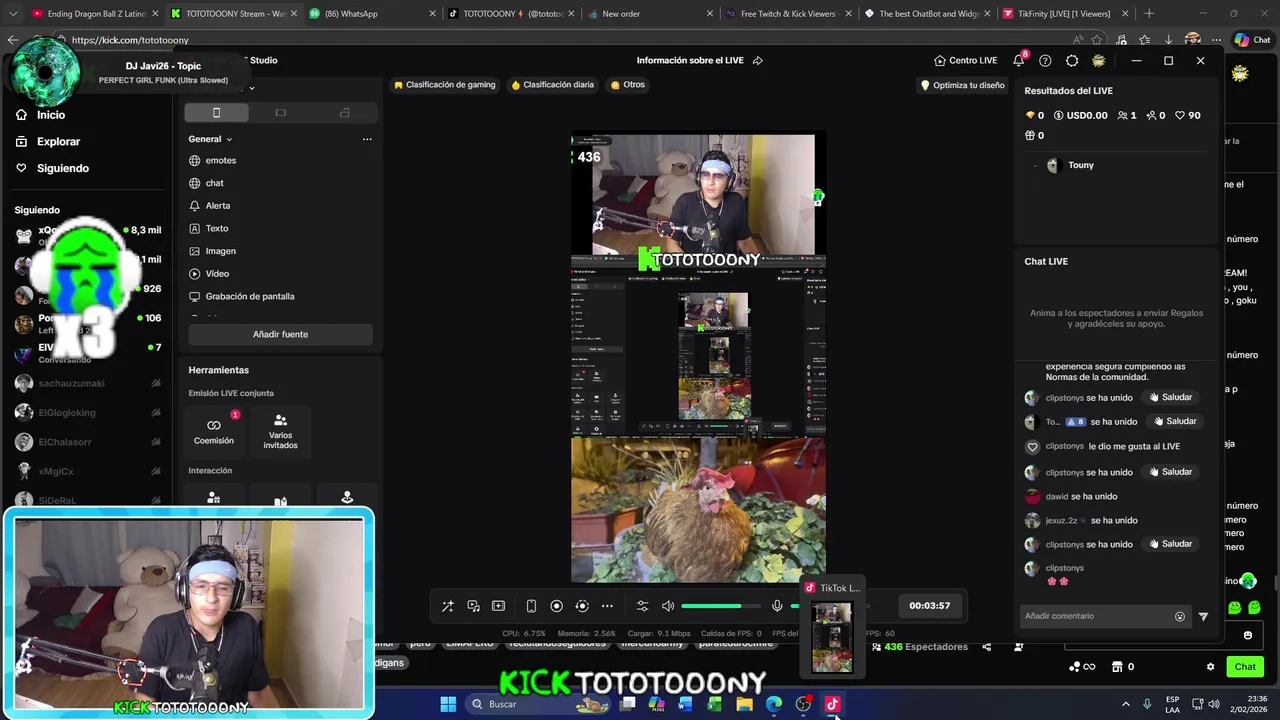
Task: Click the jexuz.2z joined message
Action: [1080, 520]
